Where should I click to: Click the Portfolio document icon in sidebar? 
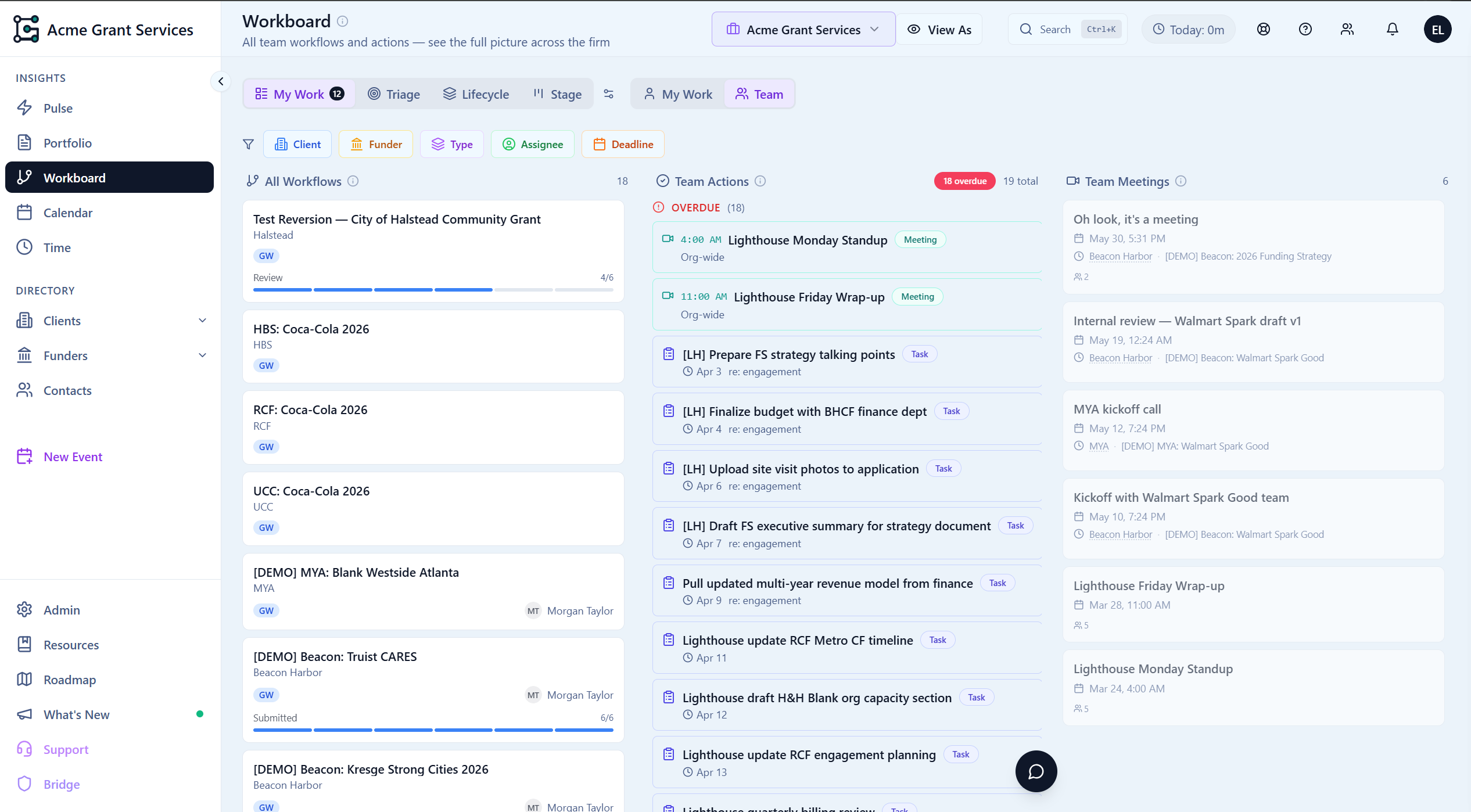(24, 143)
